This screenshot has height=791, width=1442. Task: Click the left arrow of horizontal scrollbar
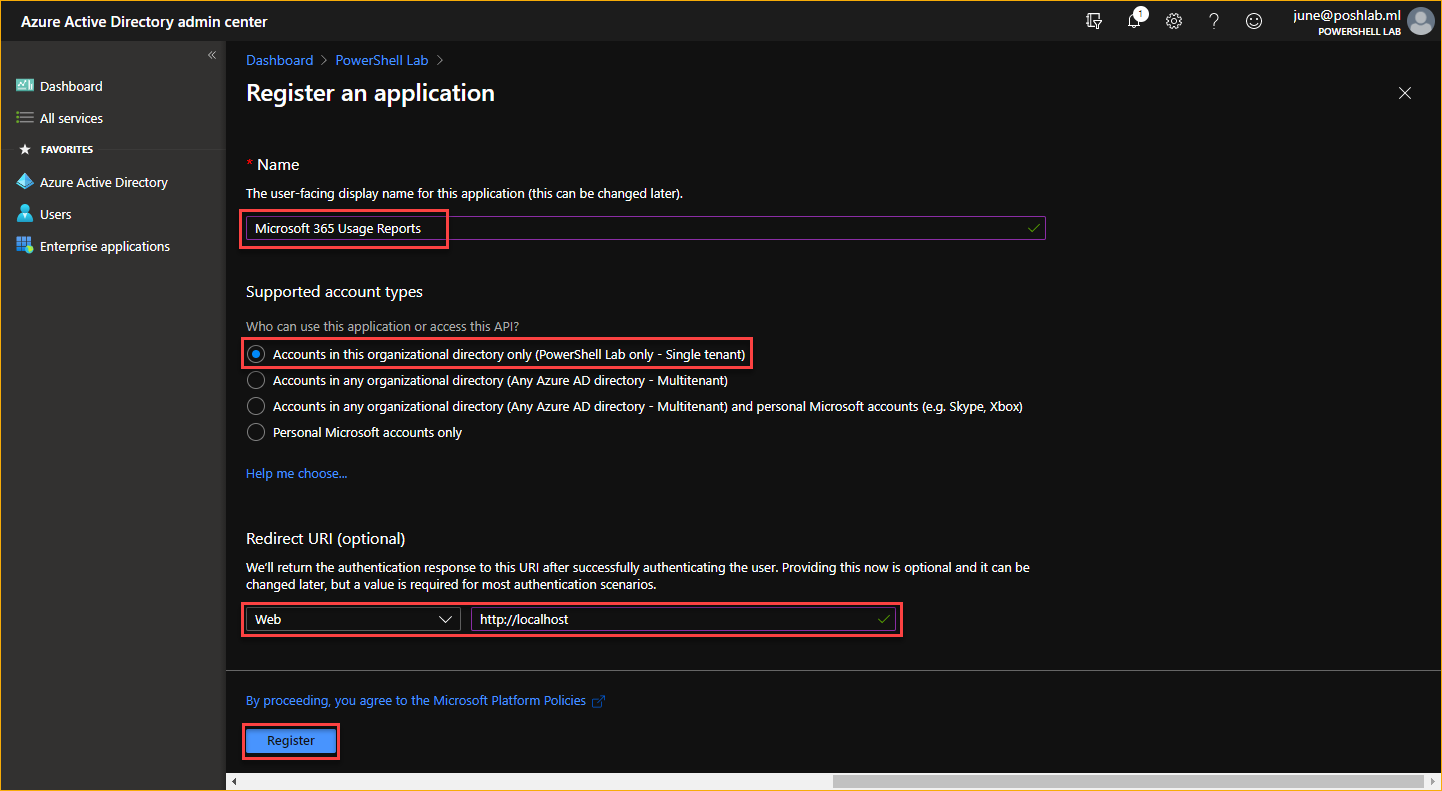coord(234,781)
